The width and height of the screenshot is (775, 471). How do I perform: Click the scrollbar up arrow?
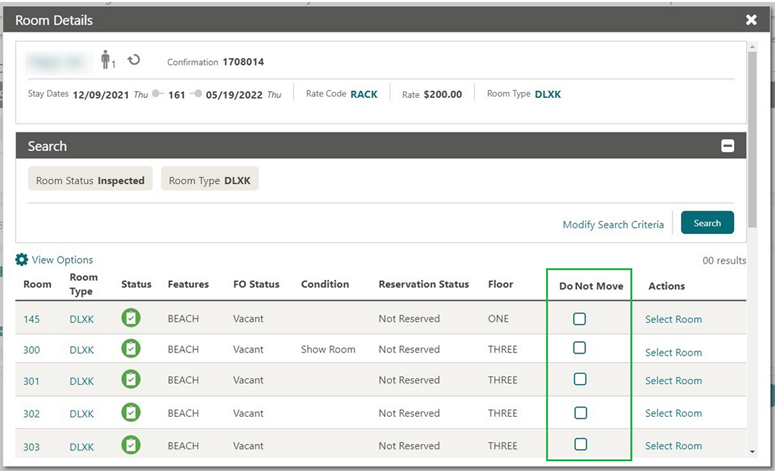coord(752,47)
